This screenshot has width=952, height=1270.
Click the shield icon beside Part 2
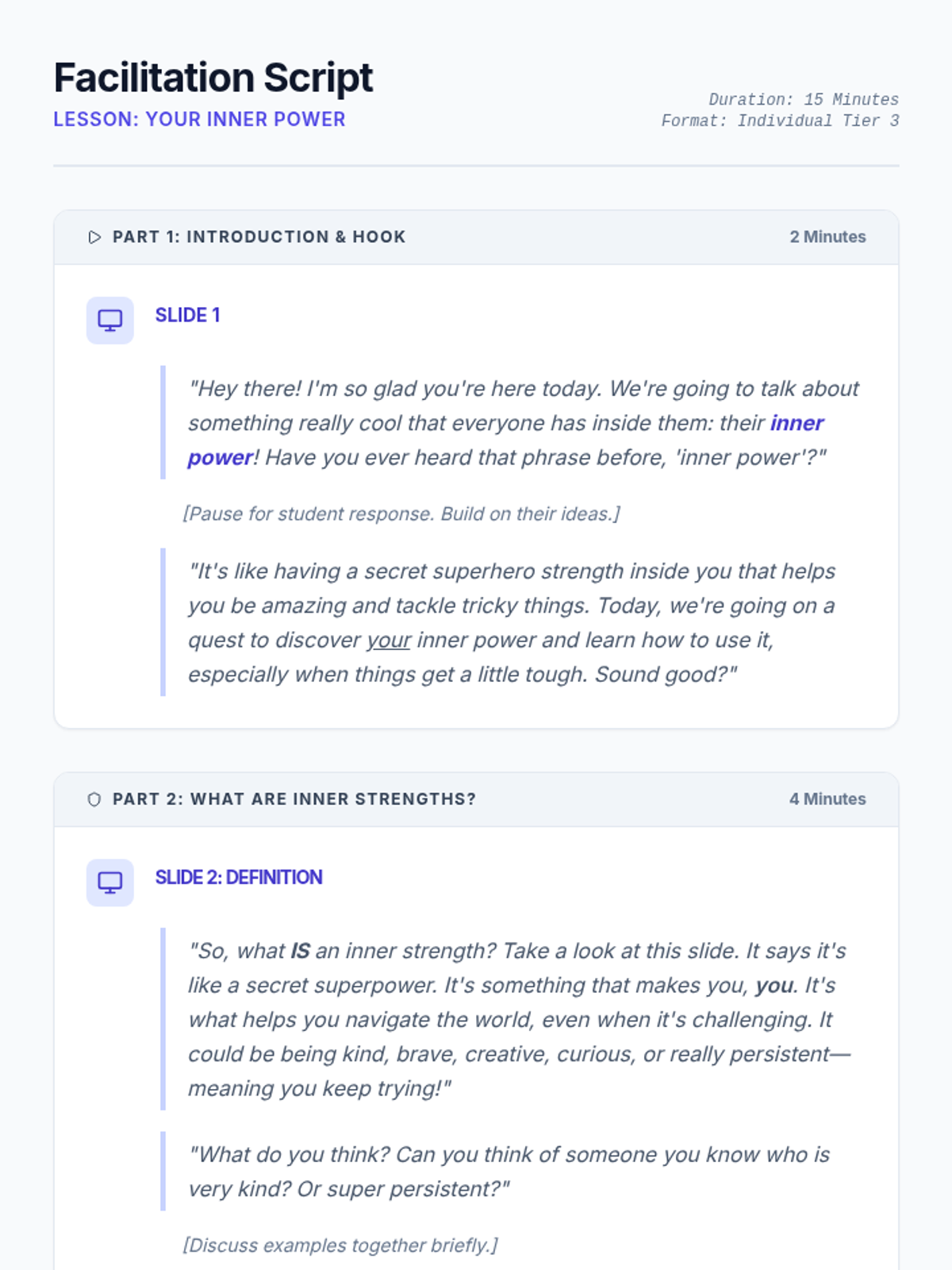click(x=94, y=799)
